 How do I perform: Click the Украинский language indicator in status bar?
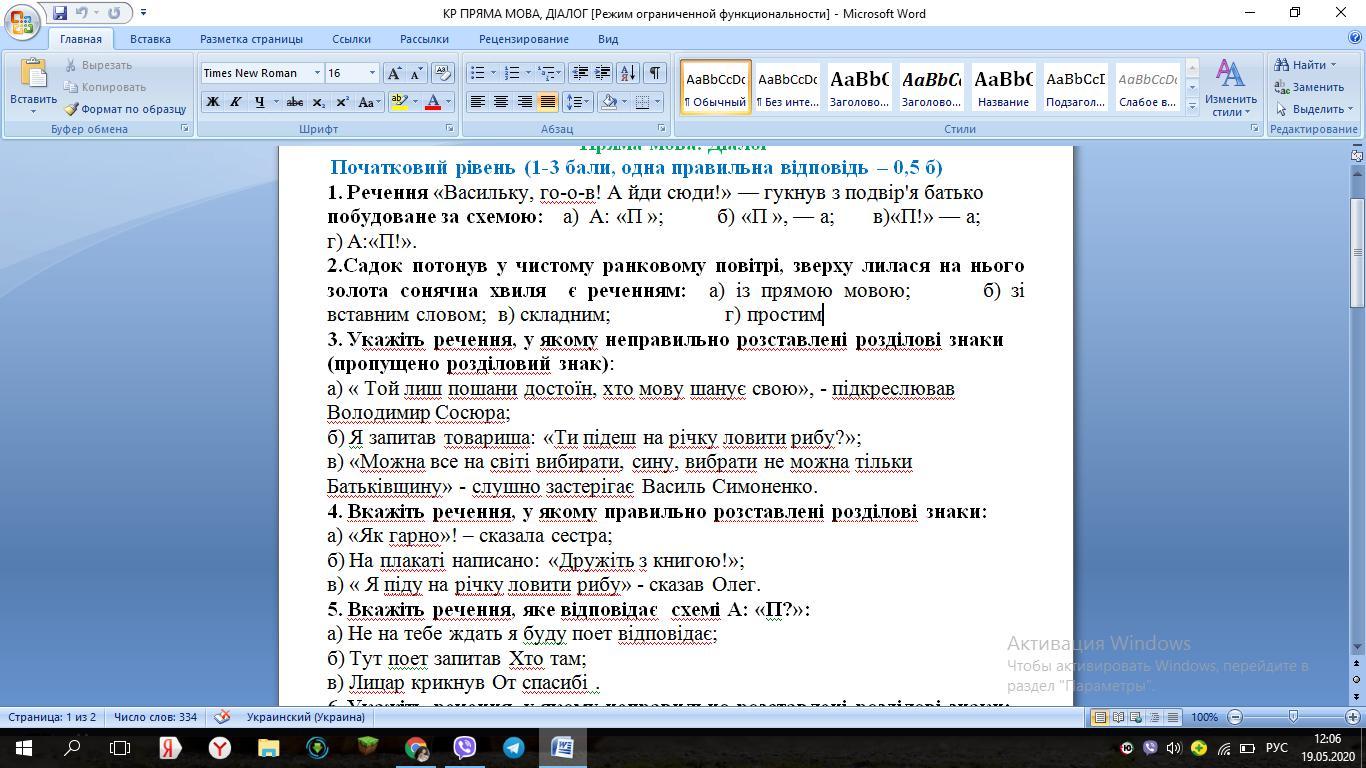[x=305, y=717]
